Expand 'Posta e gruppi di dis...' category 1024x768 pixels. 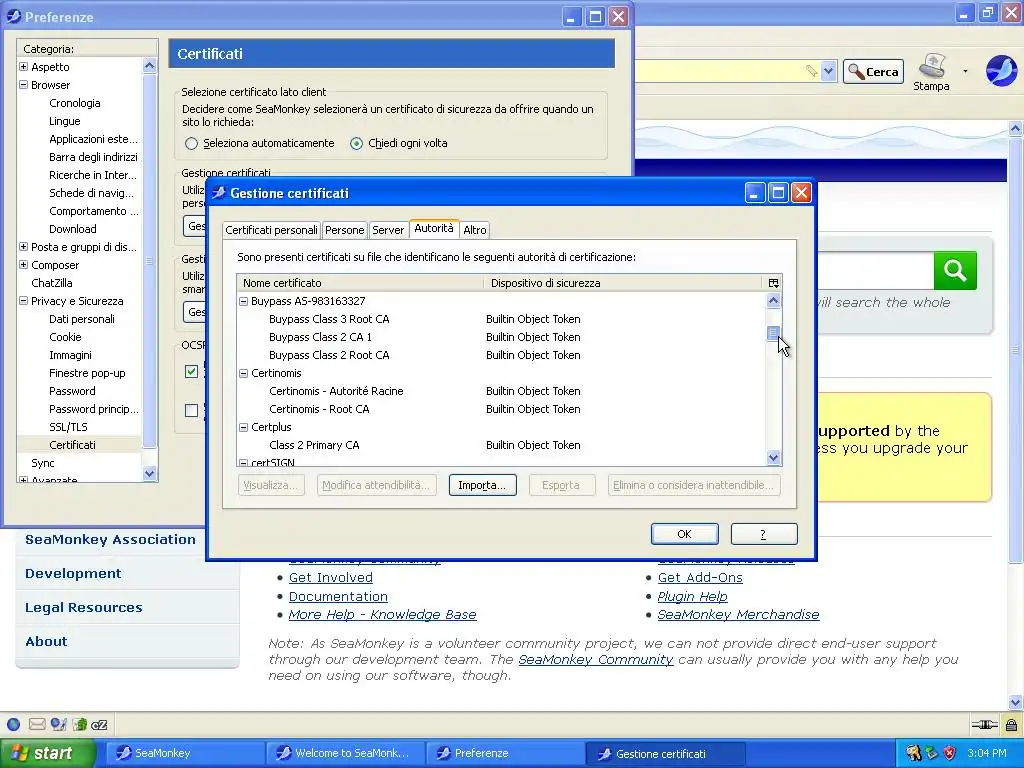pyautogui.click(x=24, y=247)
